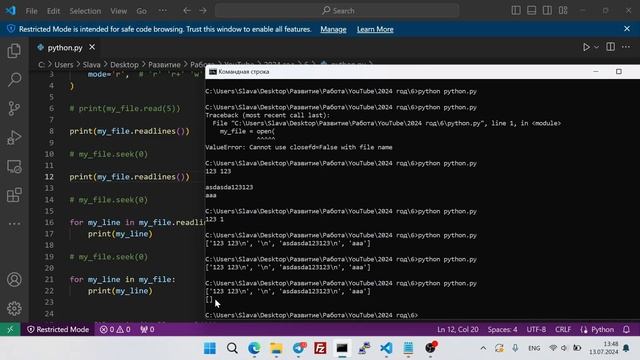Click the Ln 12, Col 20 indicator

[458, 329]
